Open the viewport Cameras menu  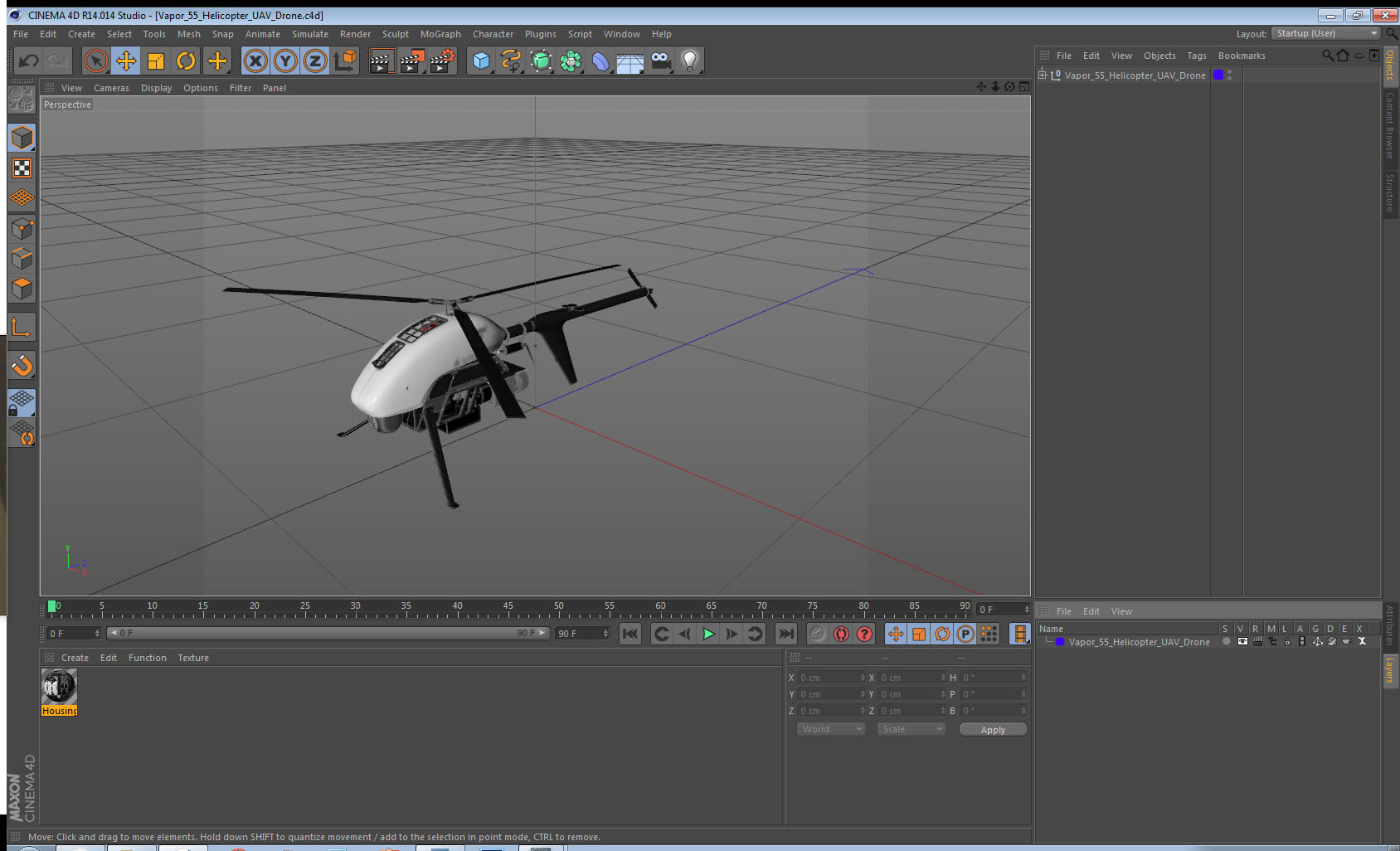(111, 88)
